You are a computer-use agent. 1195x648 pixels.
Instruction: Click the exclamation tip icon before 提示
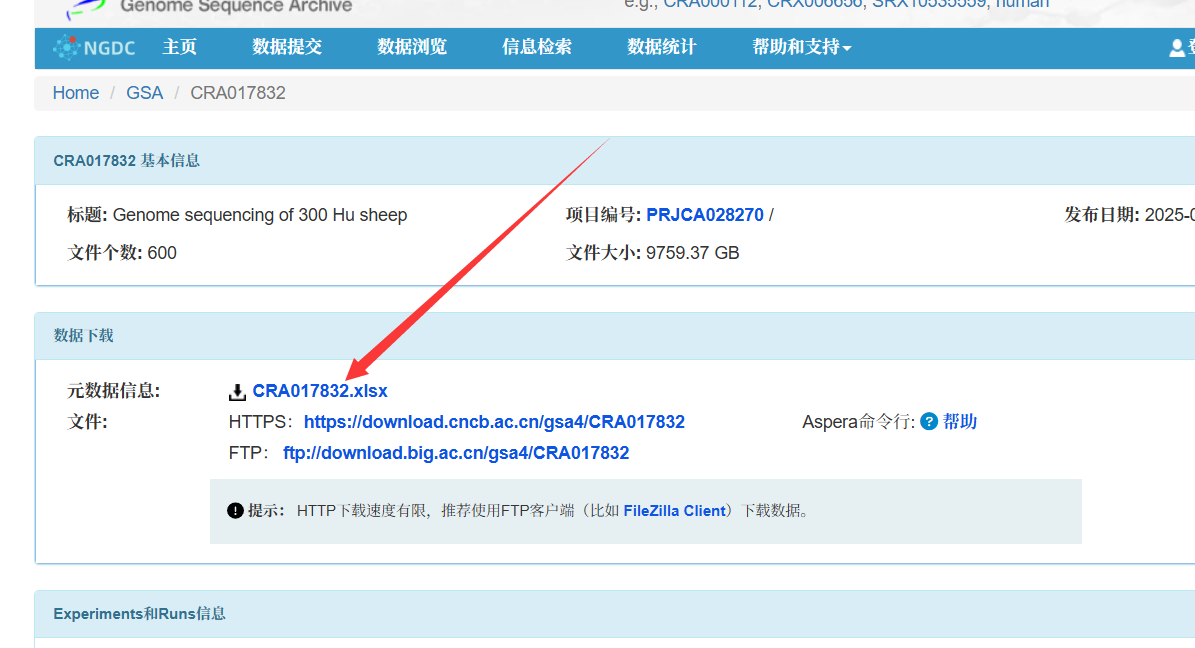pyautogui.click(x=235, y=511)
